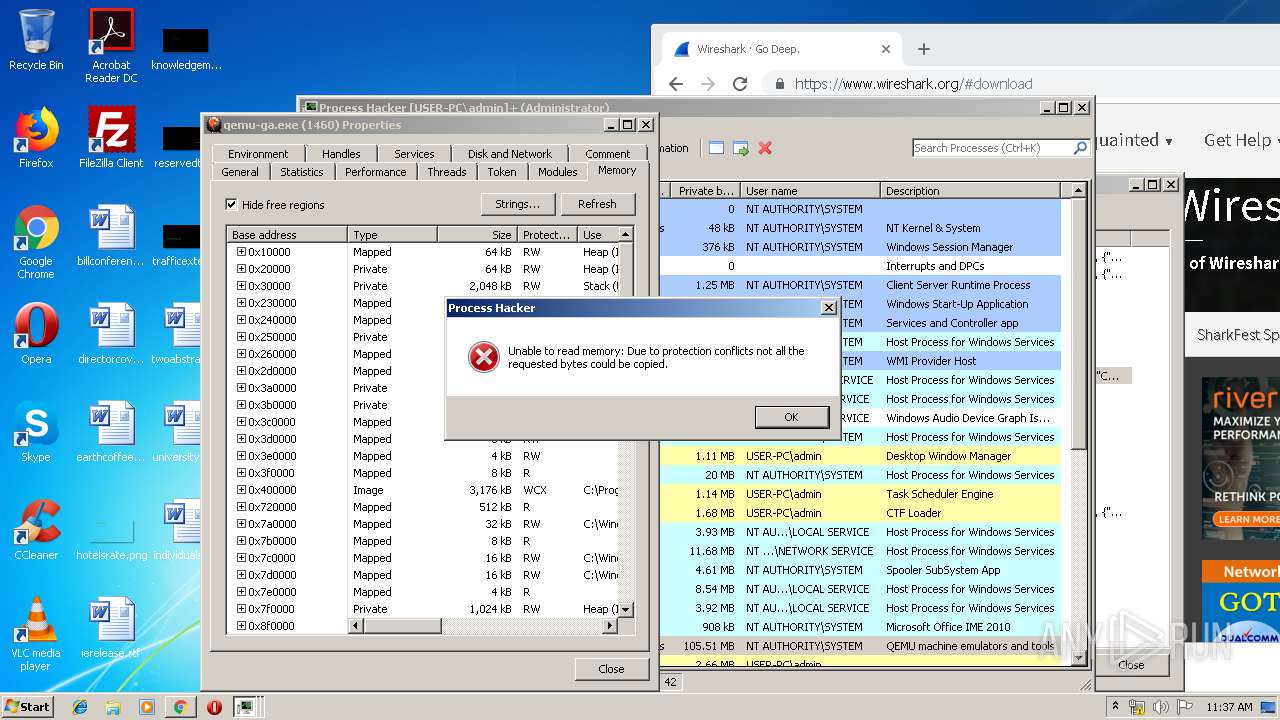This screenshot has width=1280, height=720.
Task: Click the Process Hacker search processes field
Action: coord(992,148)
